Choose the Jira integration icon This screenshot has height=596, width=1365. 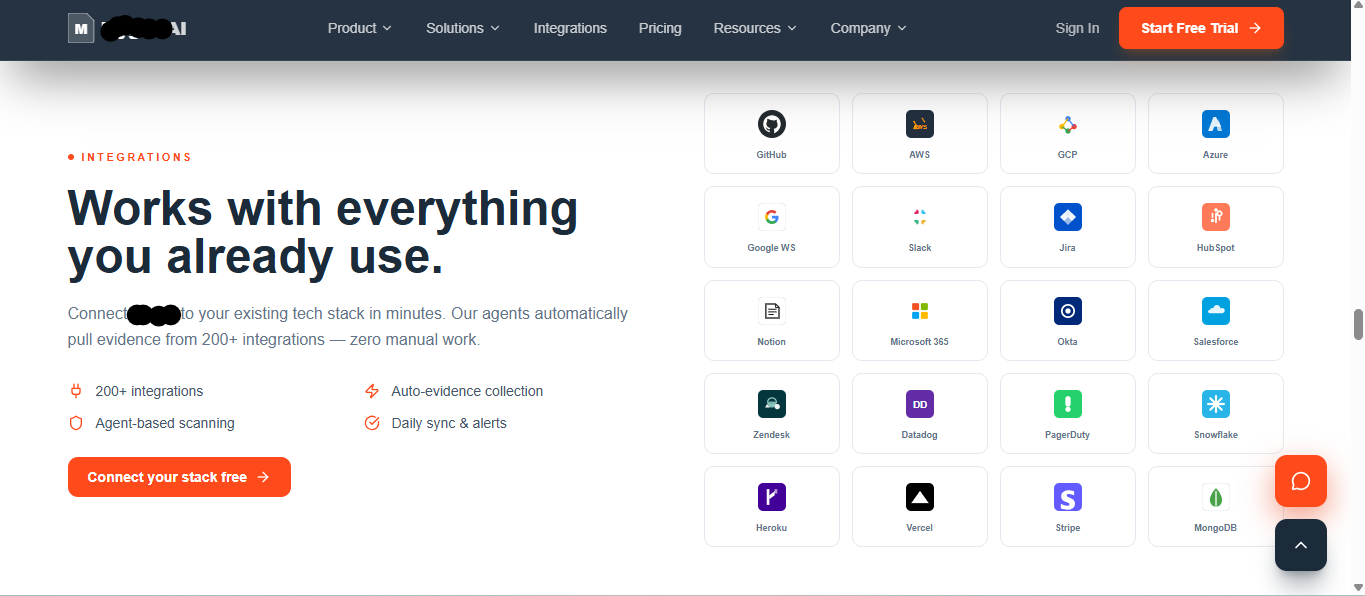point(1067,217)
